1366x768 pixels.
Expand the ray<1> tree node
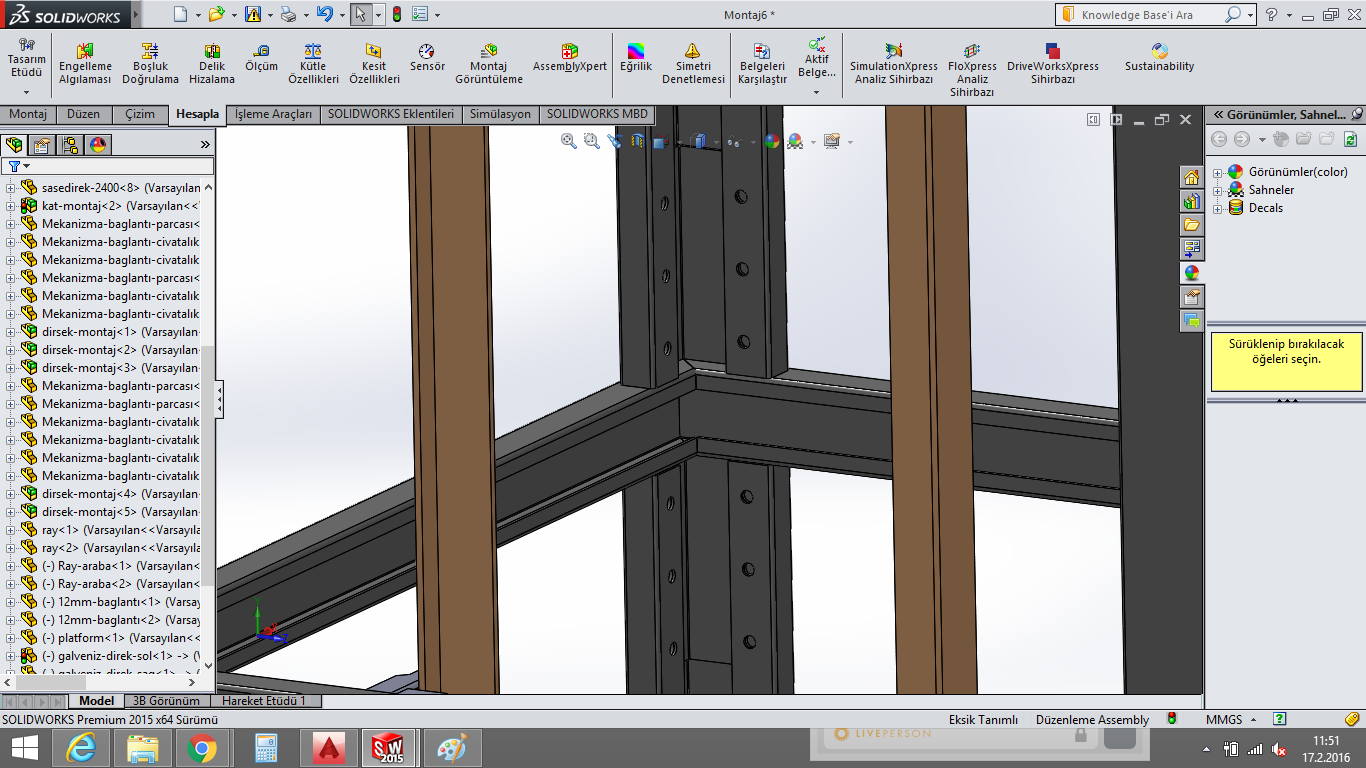[10, 529]
